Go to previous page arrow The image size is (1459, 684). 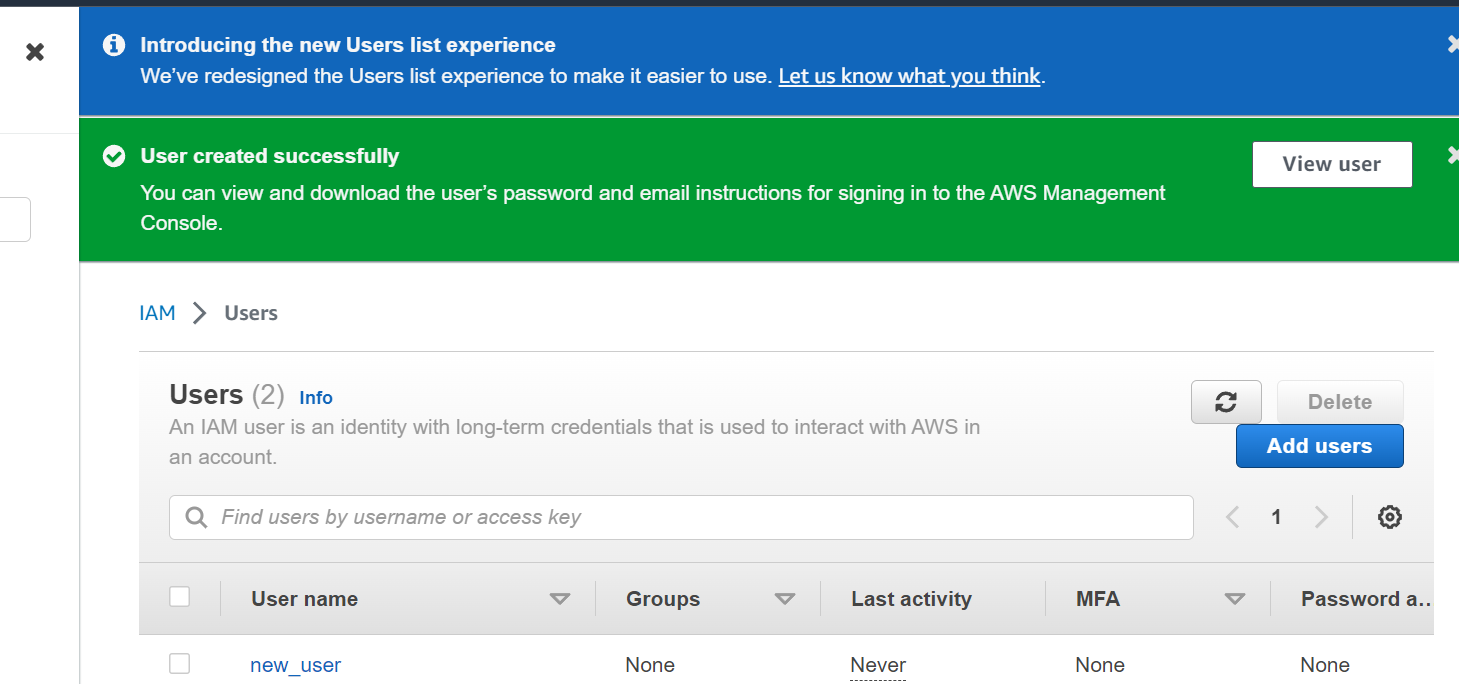(x=1232, y=517)
